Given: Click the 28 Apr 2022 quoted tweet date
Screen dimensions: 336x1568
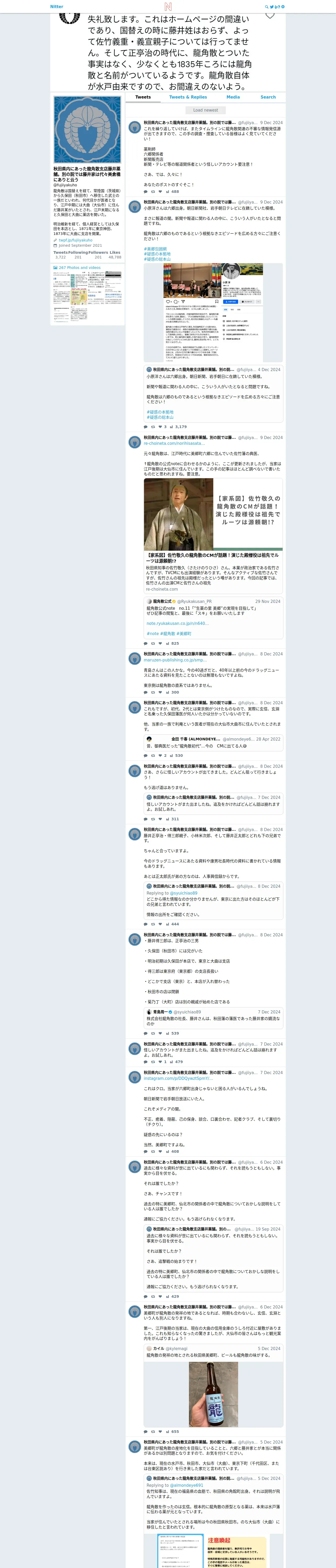Looking at the screenshot, I should [x=268, y=739].
